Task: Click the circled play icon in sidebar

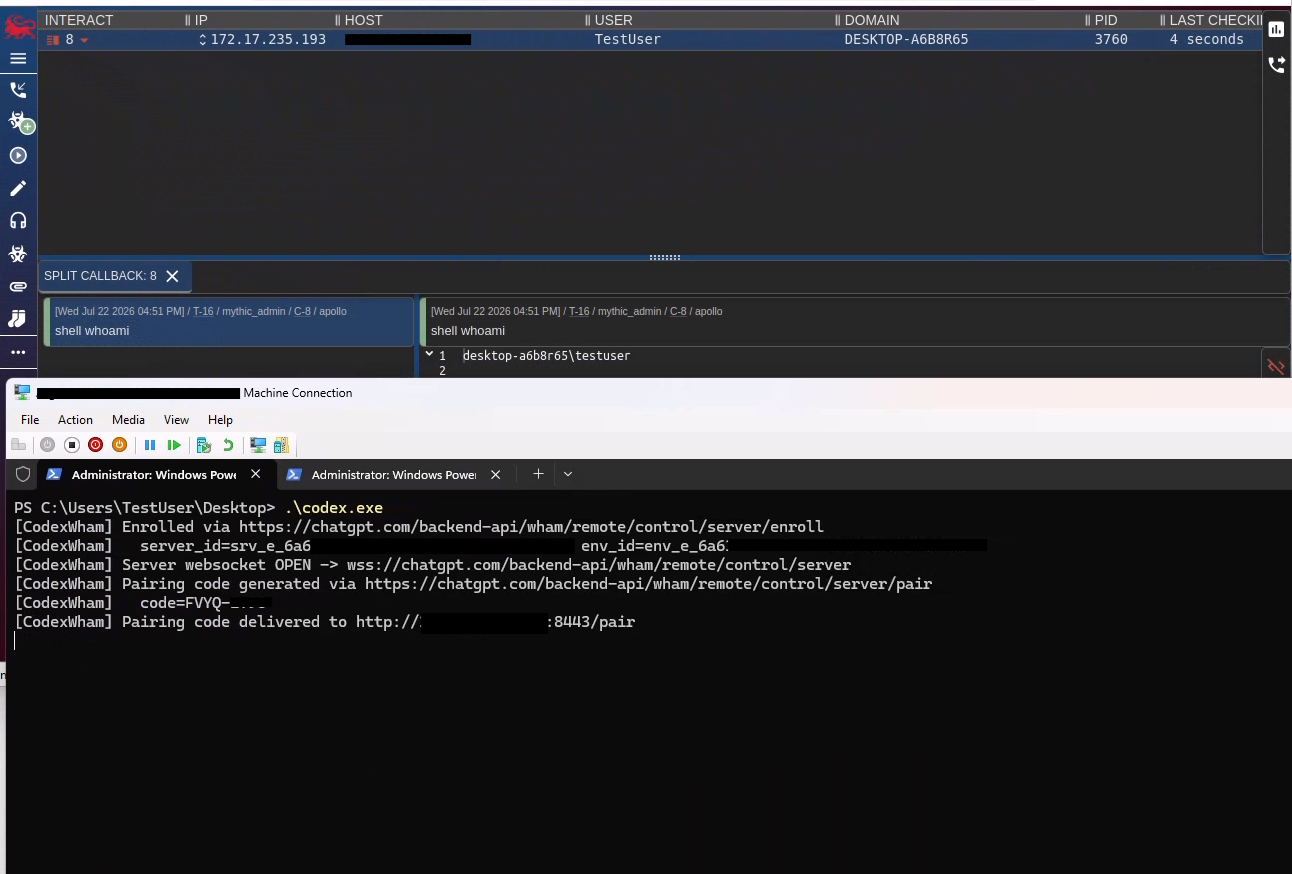Action: tap(18, 156)
